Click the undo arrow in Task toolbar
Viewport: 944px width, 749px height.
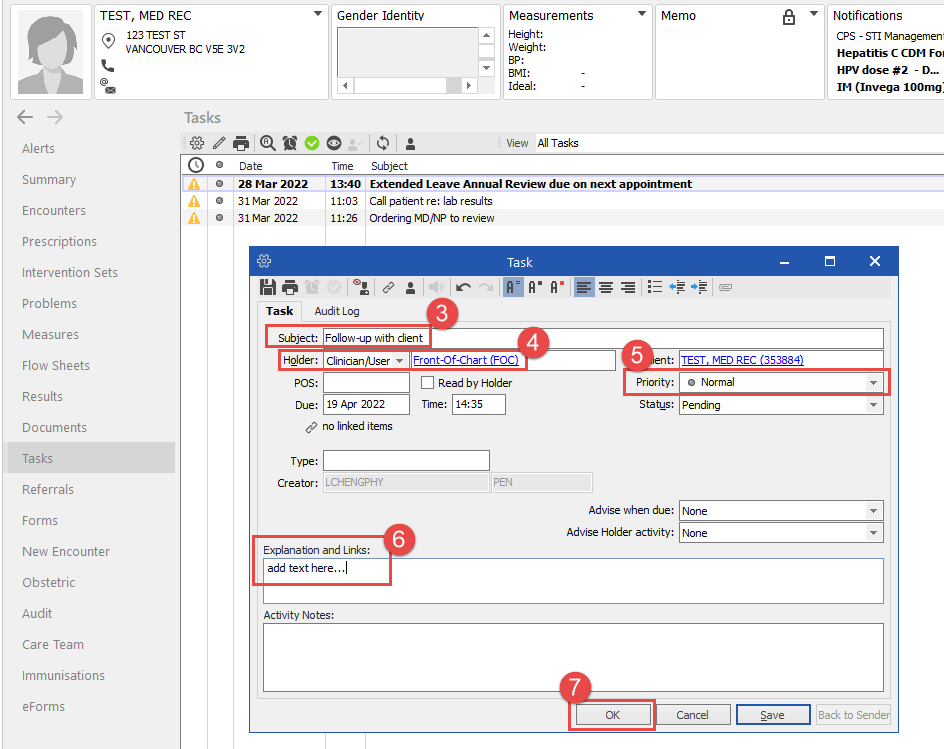coord(463,287)
